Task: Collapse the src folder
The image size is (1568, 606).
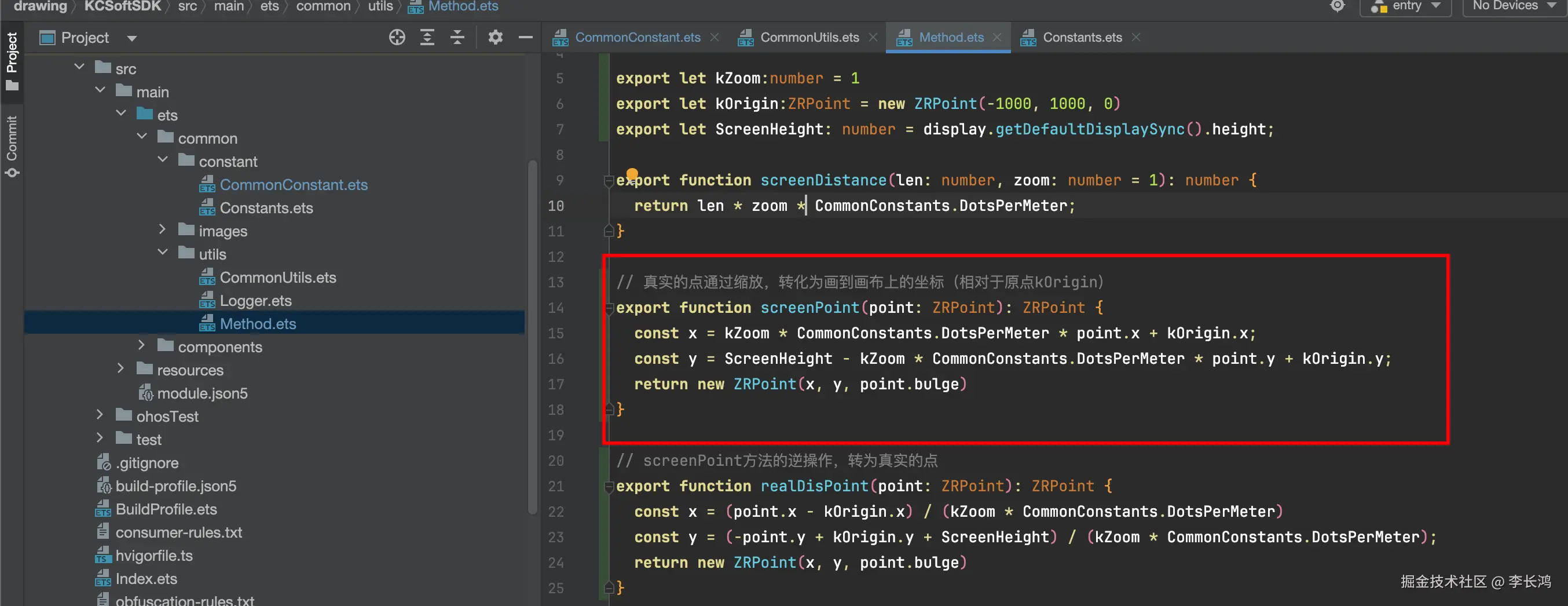Action: pyautogui.click(x=79, y=67)
